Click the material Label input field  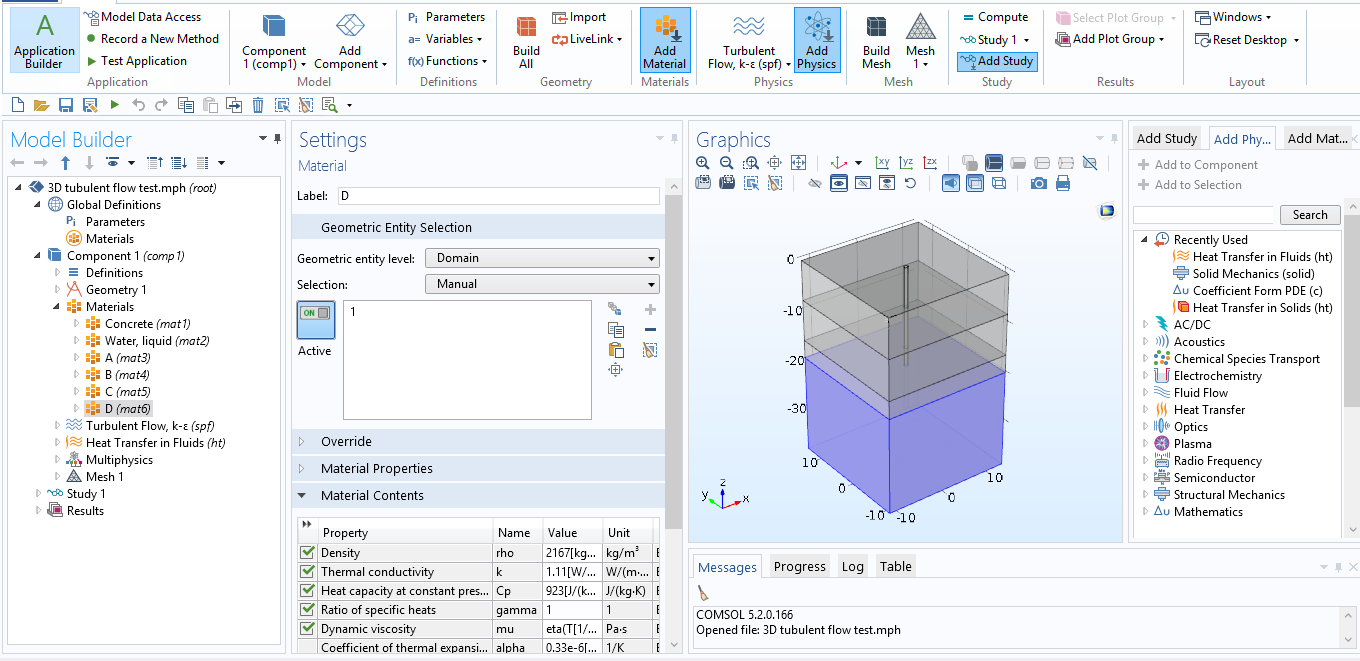pos(498,196)
